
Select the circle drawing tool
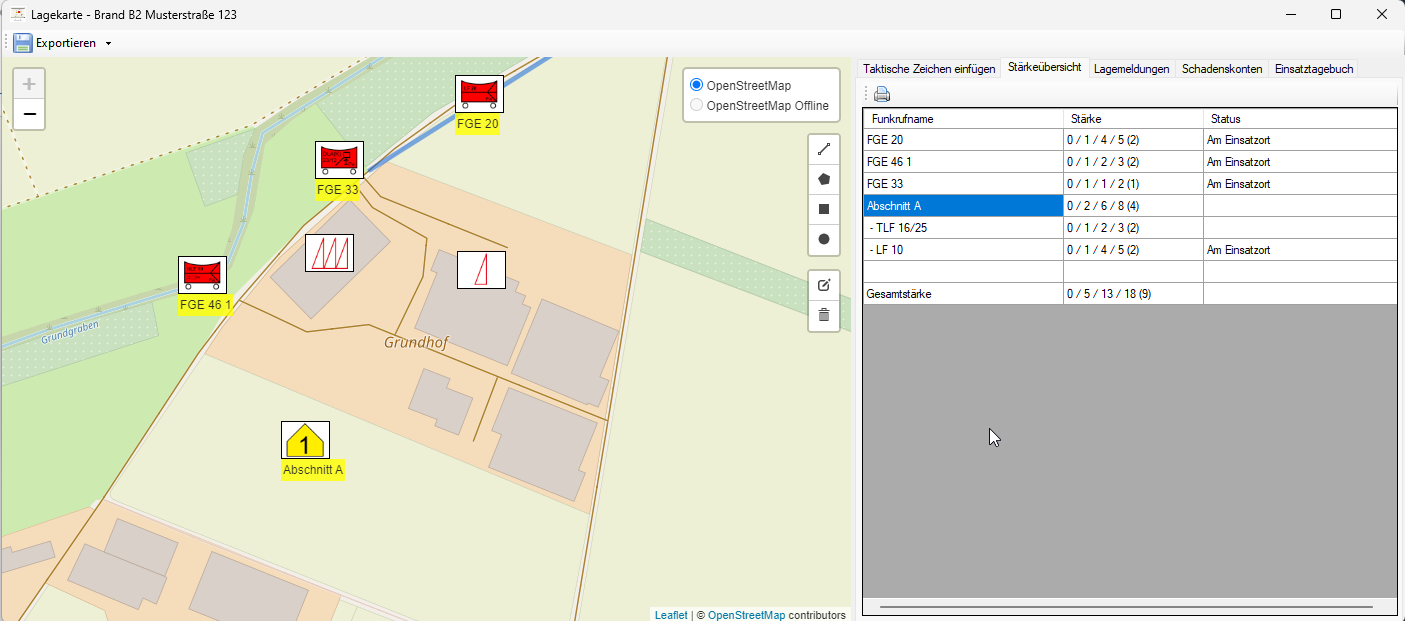point(824,239)
